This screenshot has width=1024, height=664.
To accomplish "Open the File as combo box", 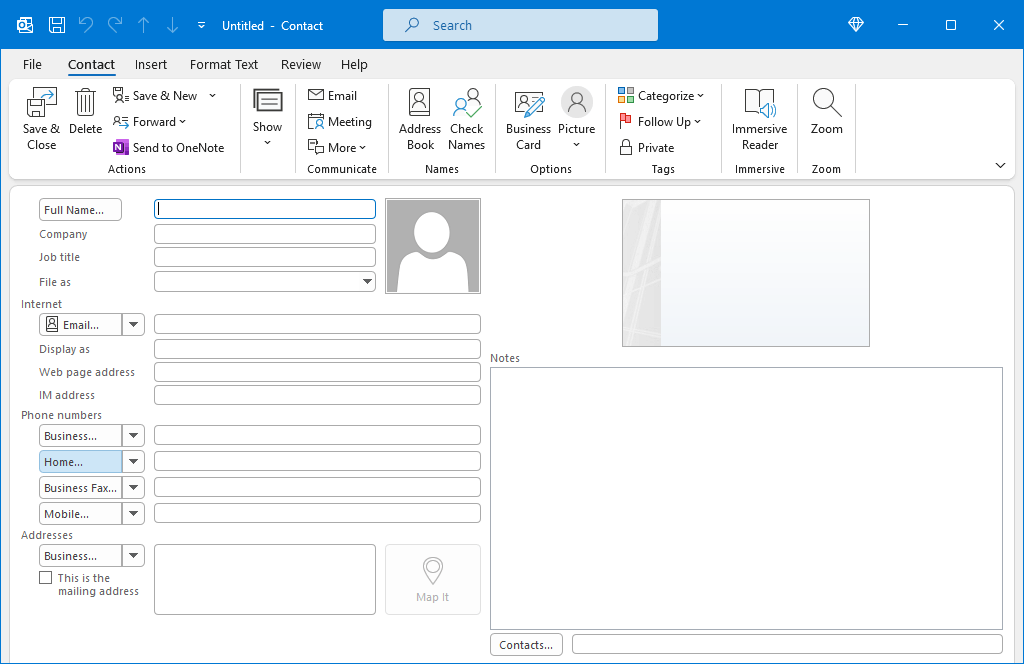I will [264, 281].
